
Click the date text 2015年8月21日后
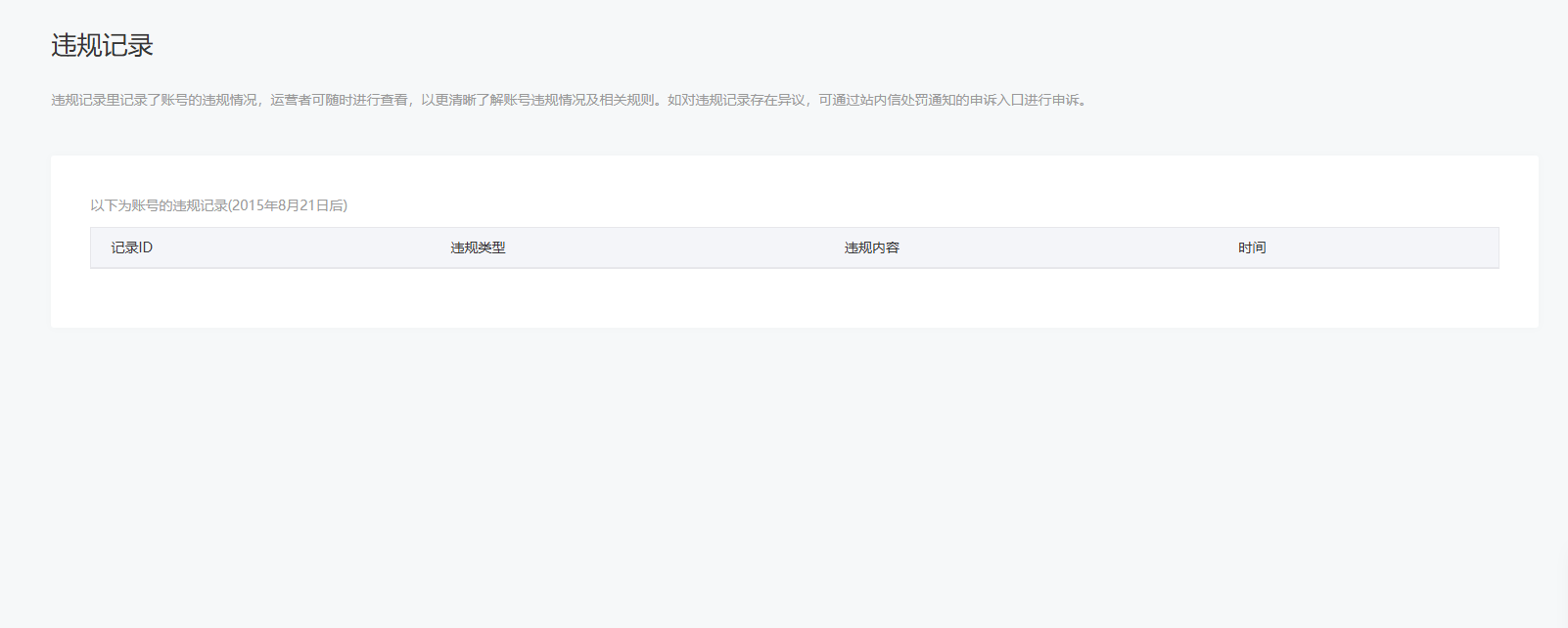pyautogui.click(x=287, y=205)
